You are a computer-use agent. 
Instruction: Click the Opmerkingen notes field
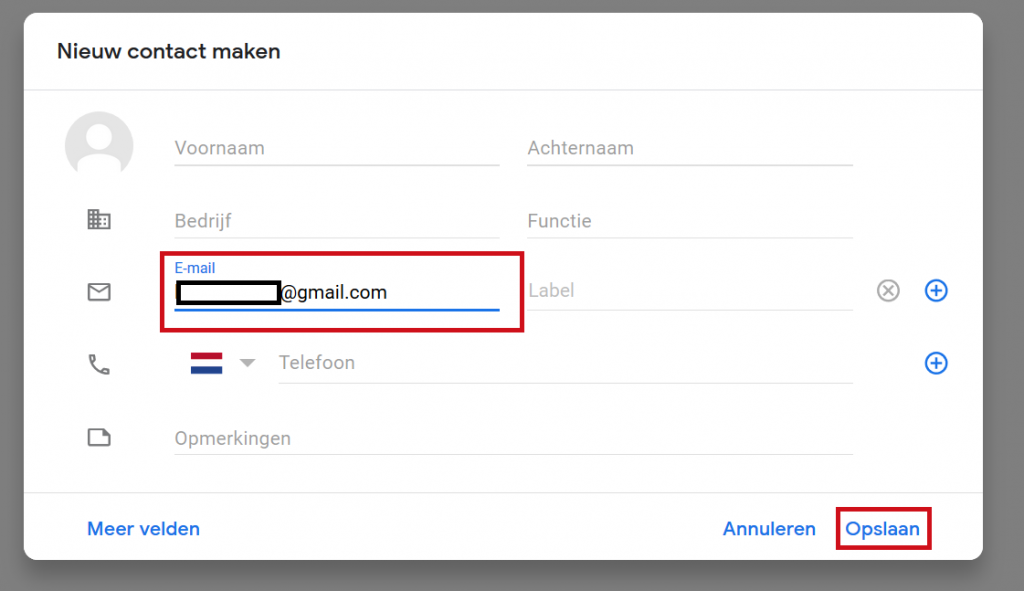512,439
